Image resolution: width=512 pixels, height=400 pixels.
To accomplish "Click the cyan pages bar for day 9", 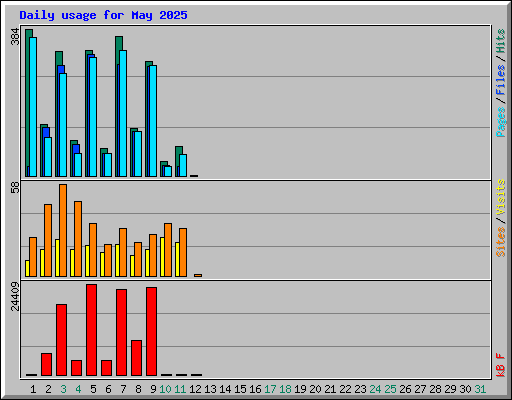I will coord(153,121).
